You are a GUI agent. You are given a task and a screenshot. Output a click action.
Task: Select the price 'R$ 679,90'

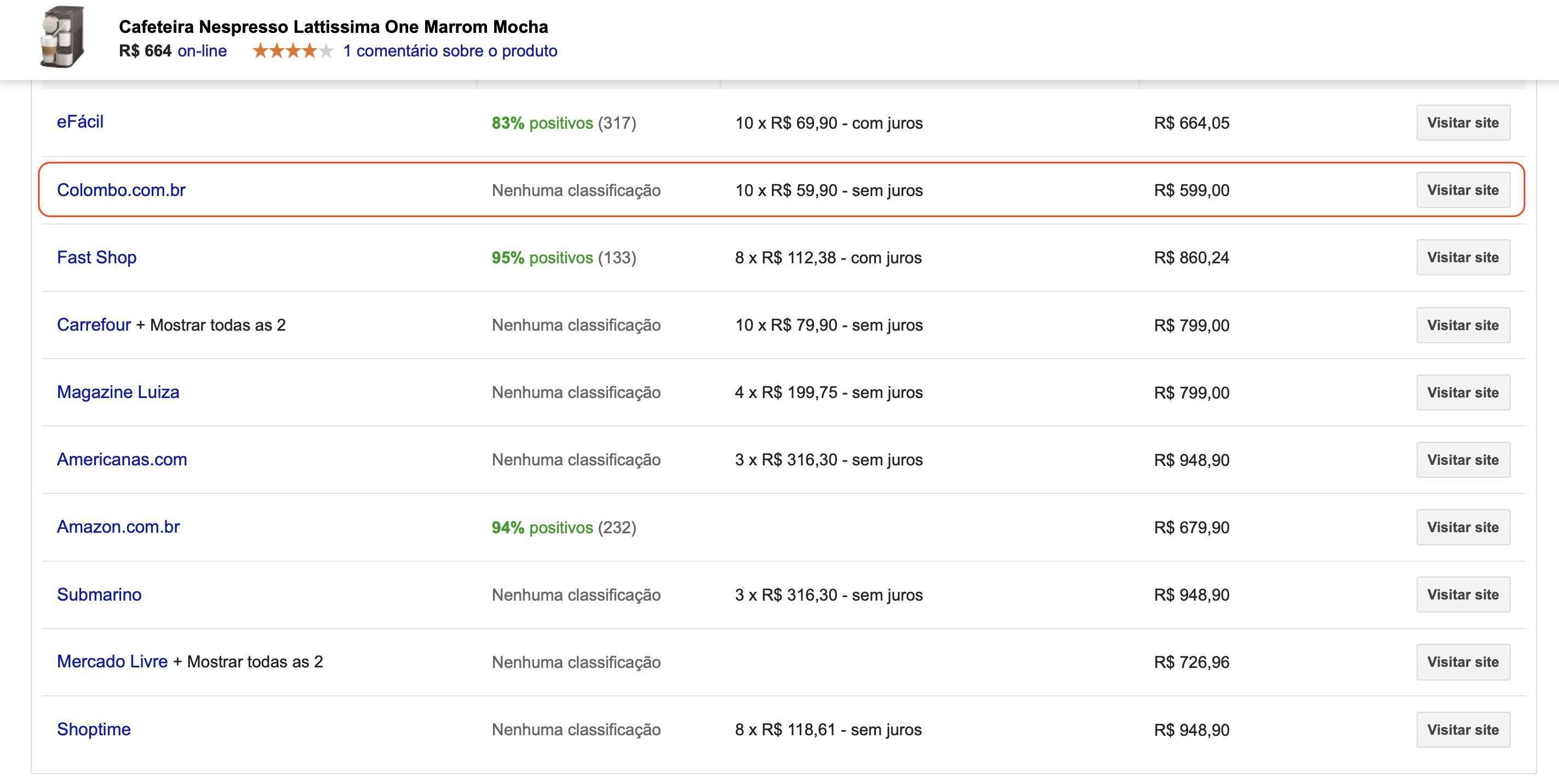coord(1191,528)
